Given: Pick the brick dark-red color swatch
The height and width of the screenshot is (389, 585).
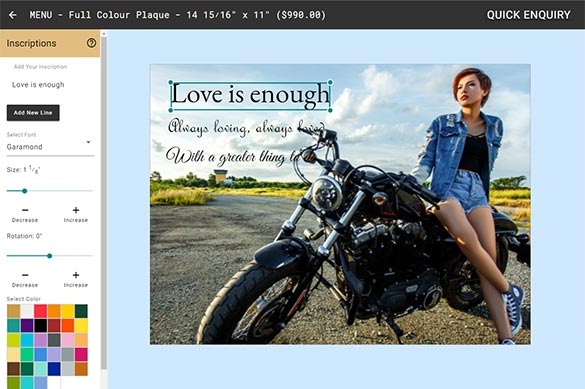Looking at the screenshot, I should pyautogui.click(x=54, y=326).
